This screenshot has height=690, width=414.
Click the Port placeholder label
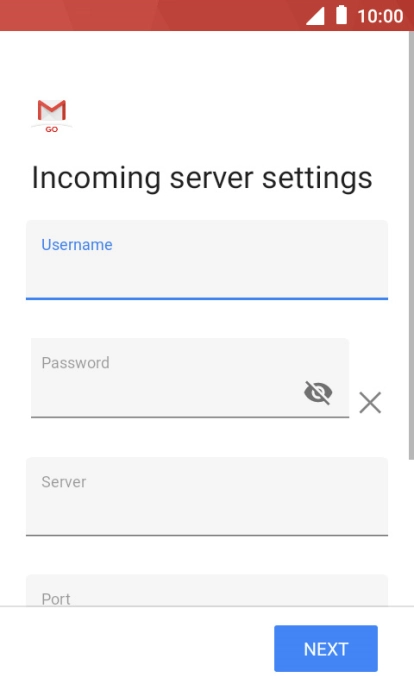pos(56,599)
